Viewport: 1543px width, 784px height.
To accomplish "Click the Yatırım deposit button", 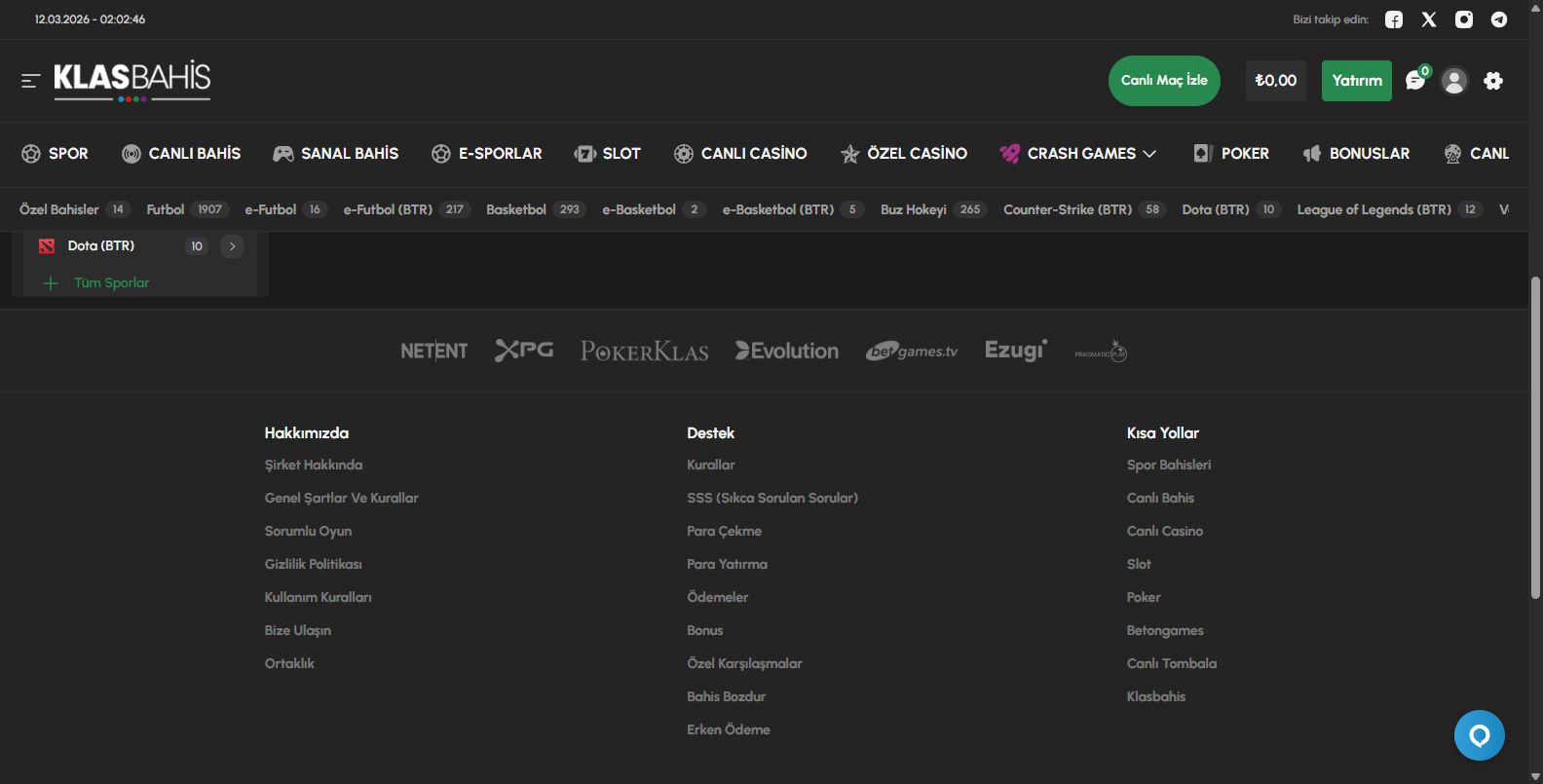I will pyautogui.click(x=1357, y=81).
